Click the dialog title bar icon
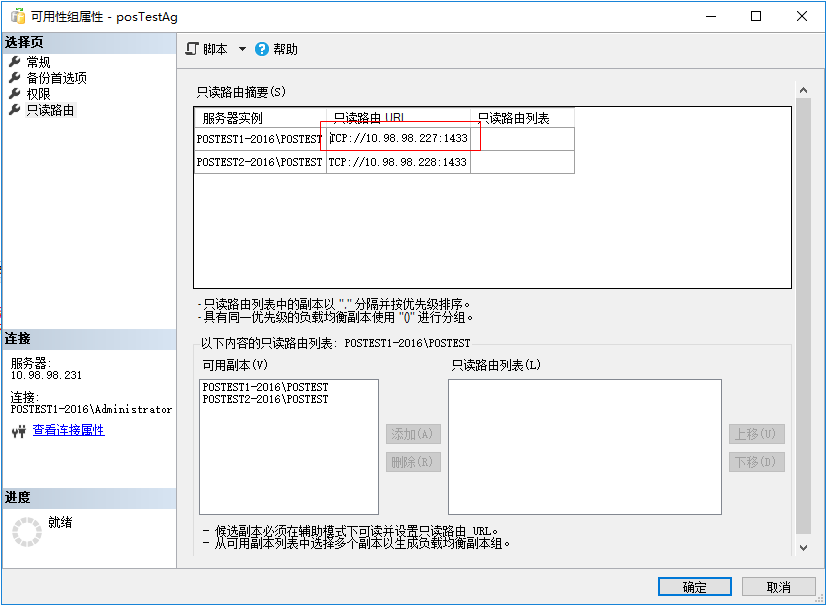 pos(18,16)
